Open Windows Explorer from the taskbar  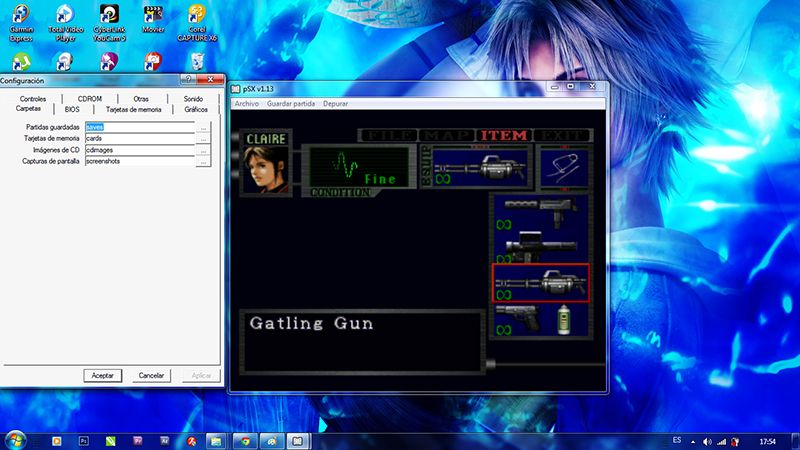(216, 441)
